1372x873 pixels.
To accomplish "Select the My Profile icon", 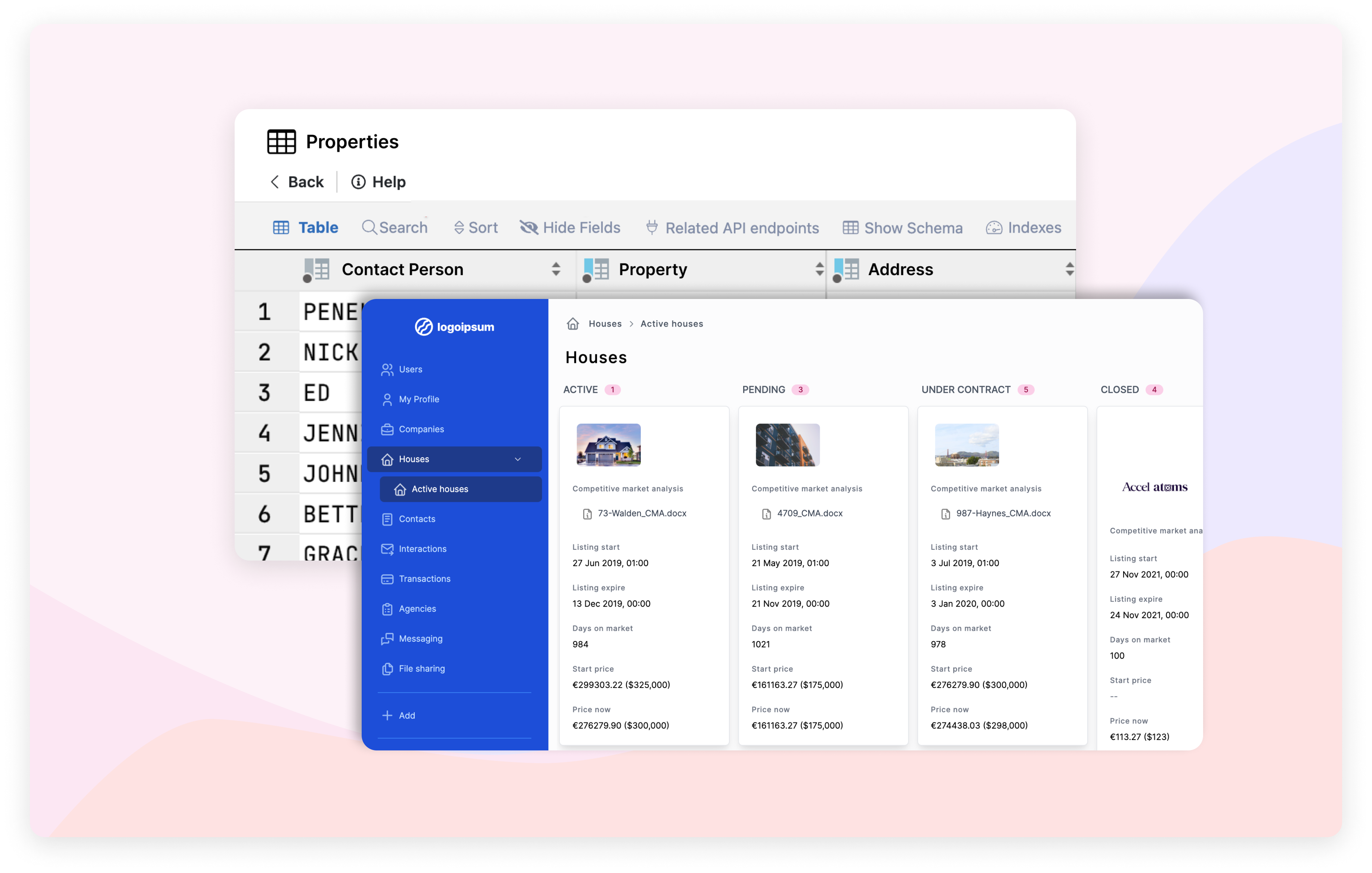I will click(387, 399).
